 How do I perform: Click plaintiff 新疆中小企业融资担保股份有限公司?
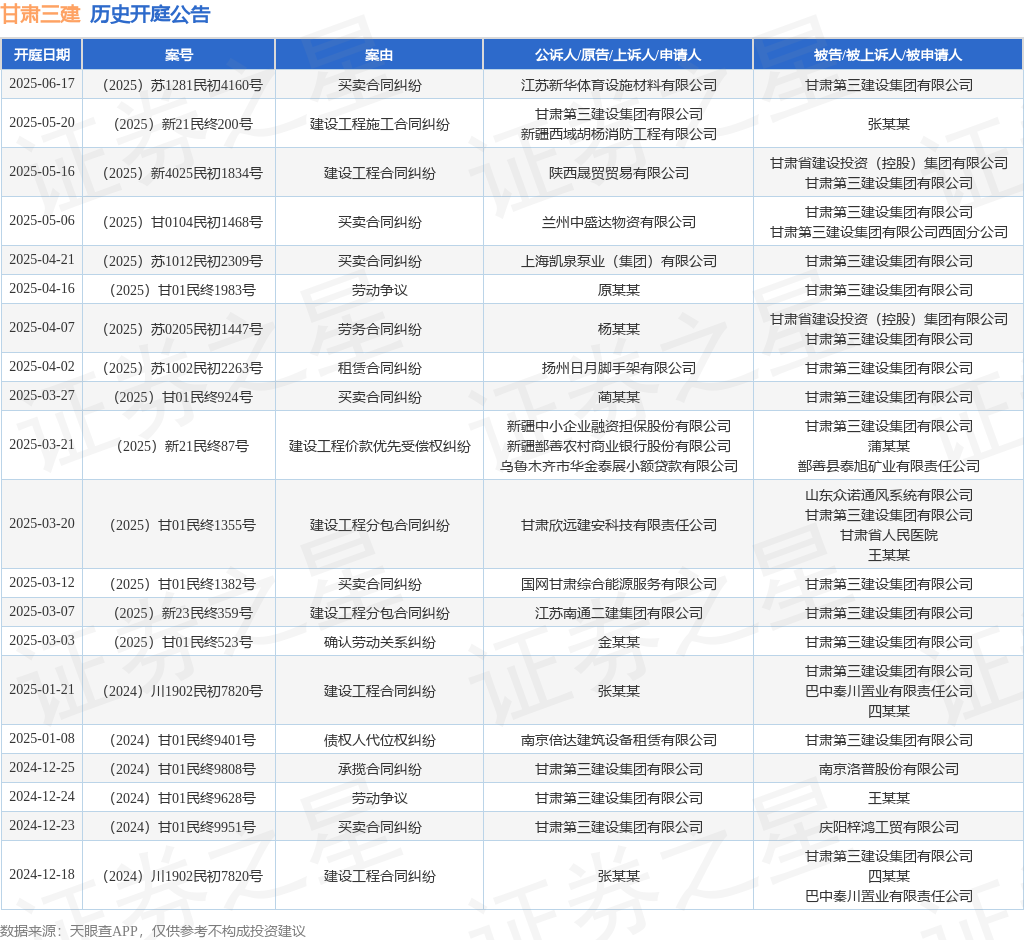[618, 427]
